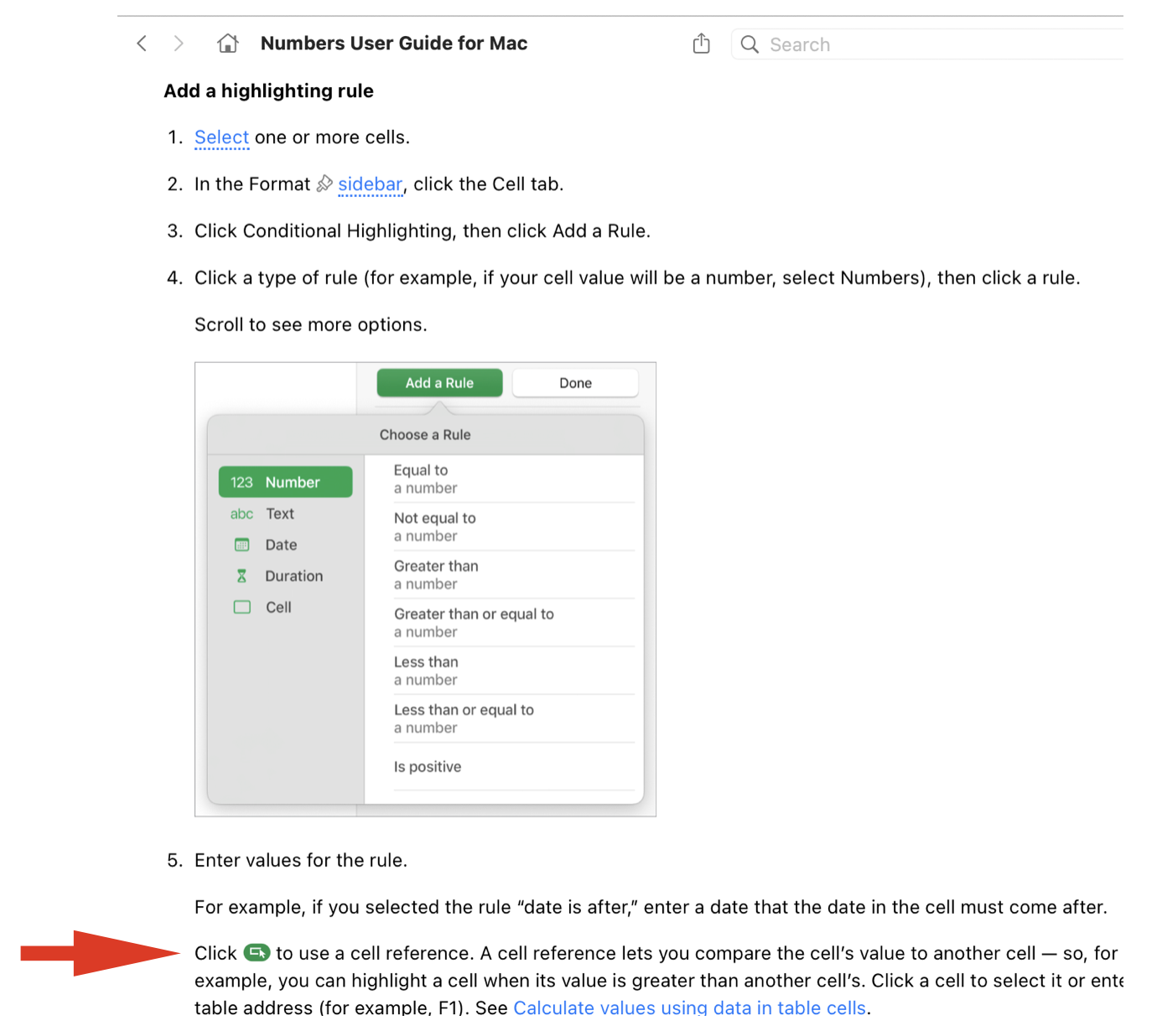Viewport: 1157px width, 1036px height.
Task: Click the share icon in the toolbar
Action: pyautogui.click(x=702, y=44)
